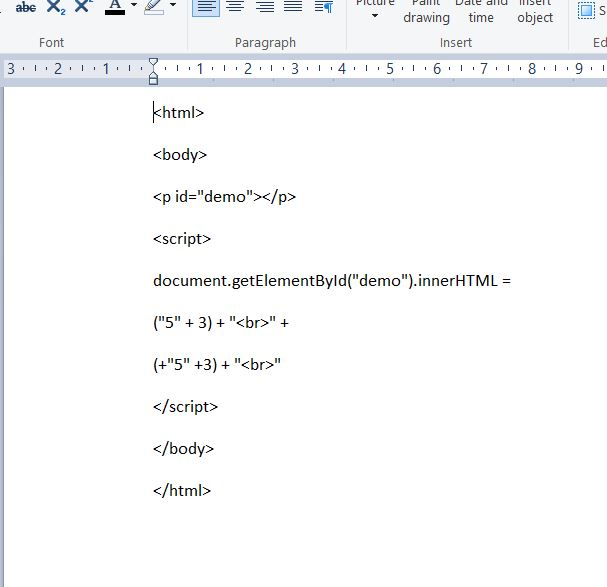
Task: Click the </html> closing tag line
Action: (182, 491)
